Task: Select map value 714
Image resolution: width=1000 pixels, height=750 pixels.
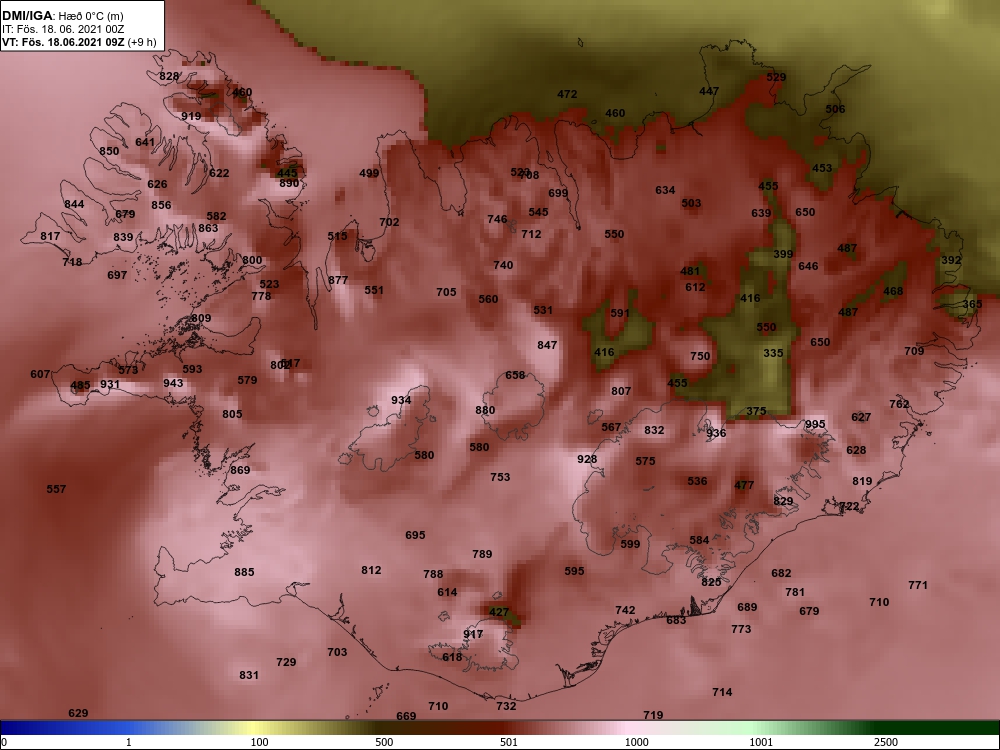Action: click(722, 692)
